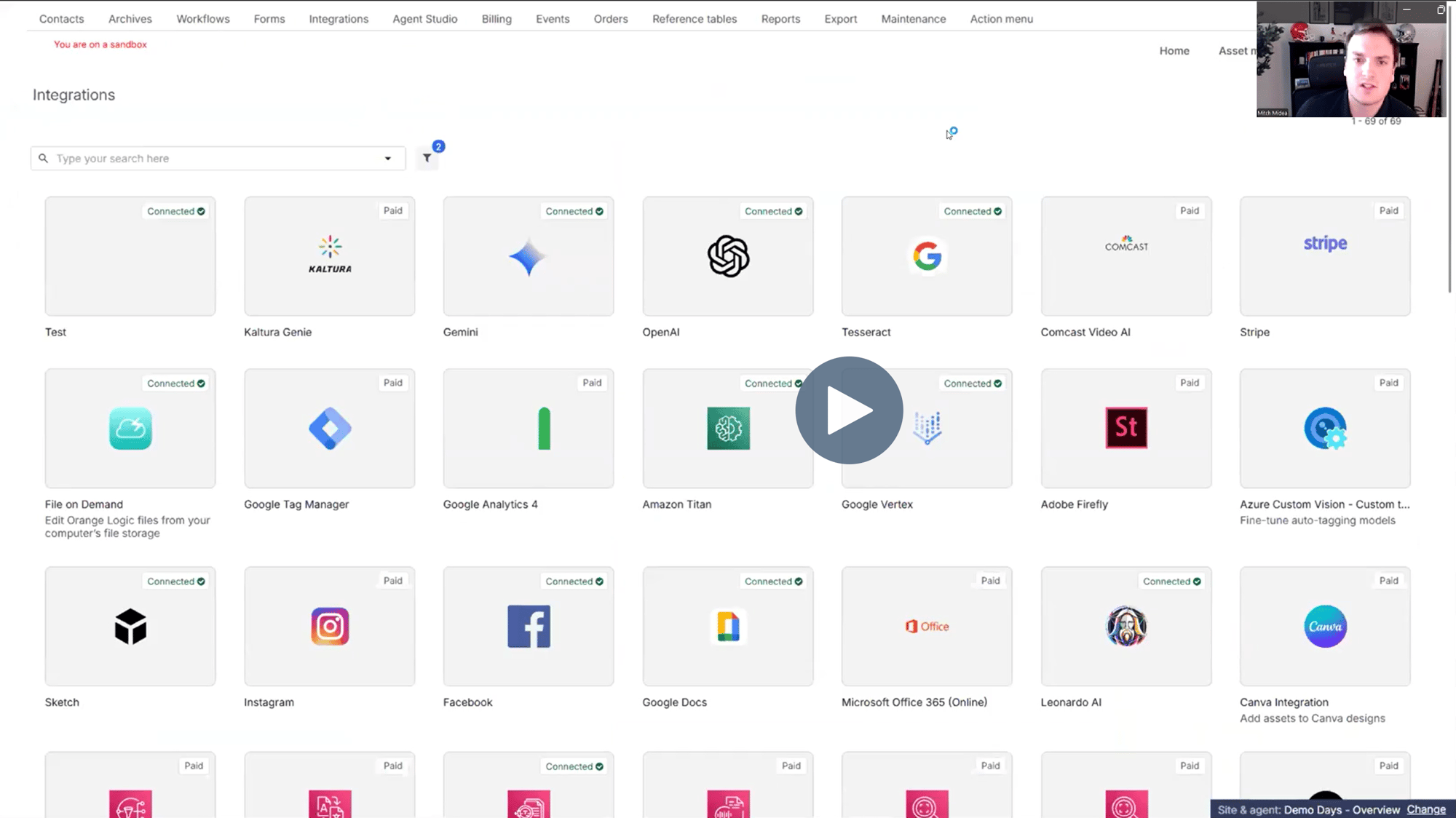Screen dimensions: 1456x818
Task: Open the Workflows menu
Action: [203, 19]
